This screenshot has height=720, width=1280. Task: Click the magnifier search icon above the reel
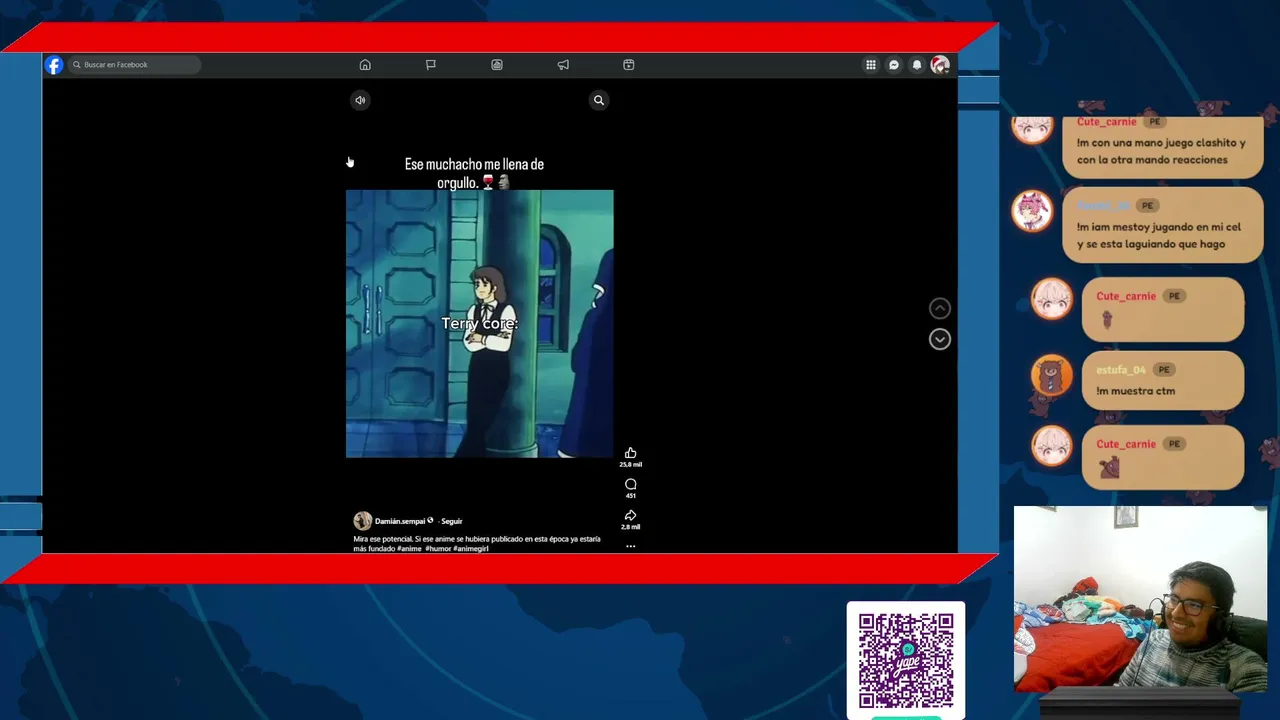point(599,100)
